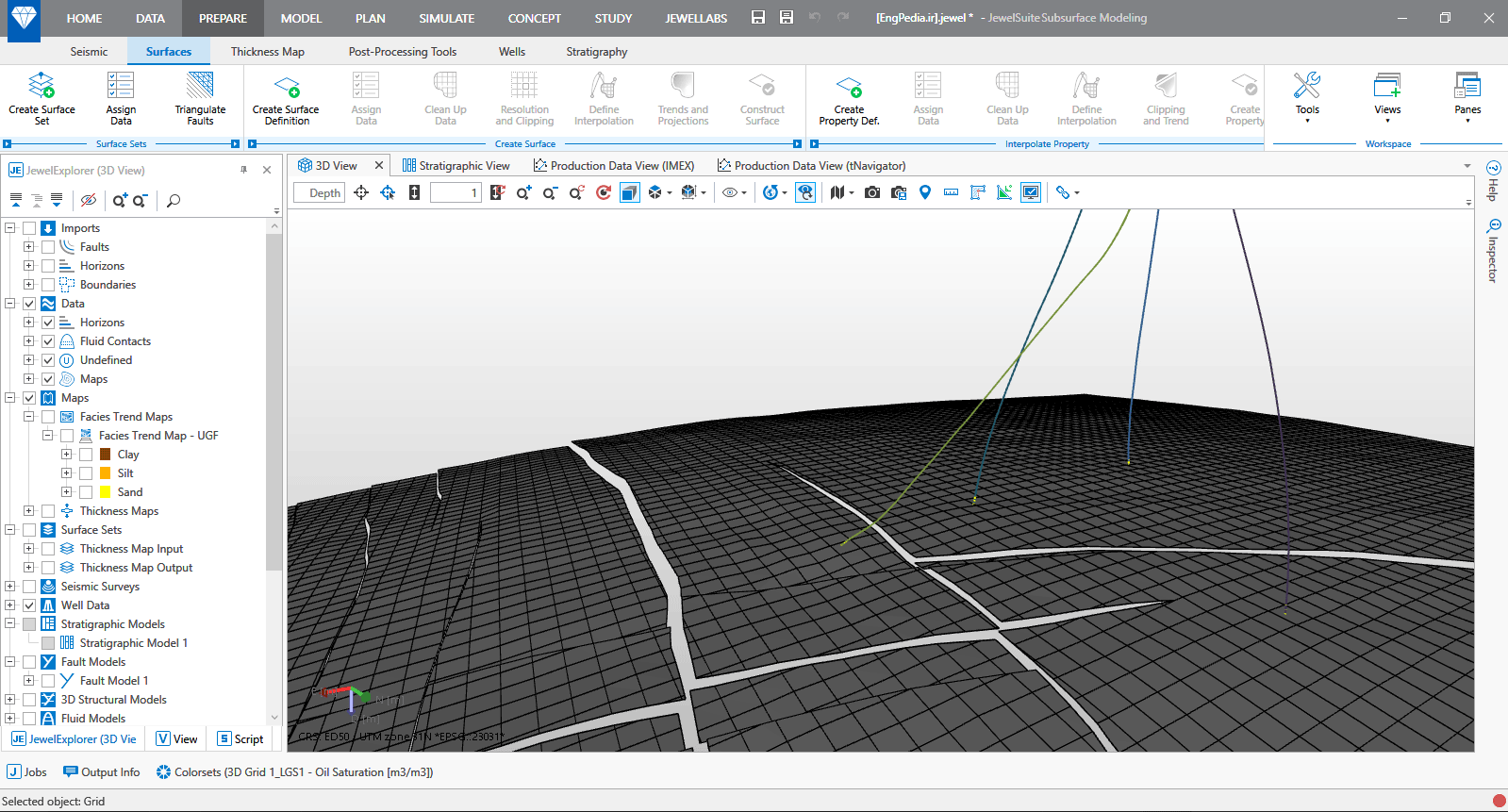
Task: Switch to the Stratigraphy subtab
Action: pyautogui.click(x=596, y=52)
